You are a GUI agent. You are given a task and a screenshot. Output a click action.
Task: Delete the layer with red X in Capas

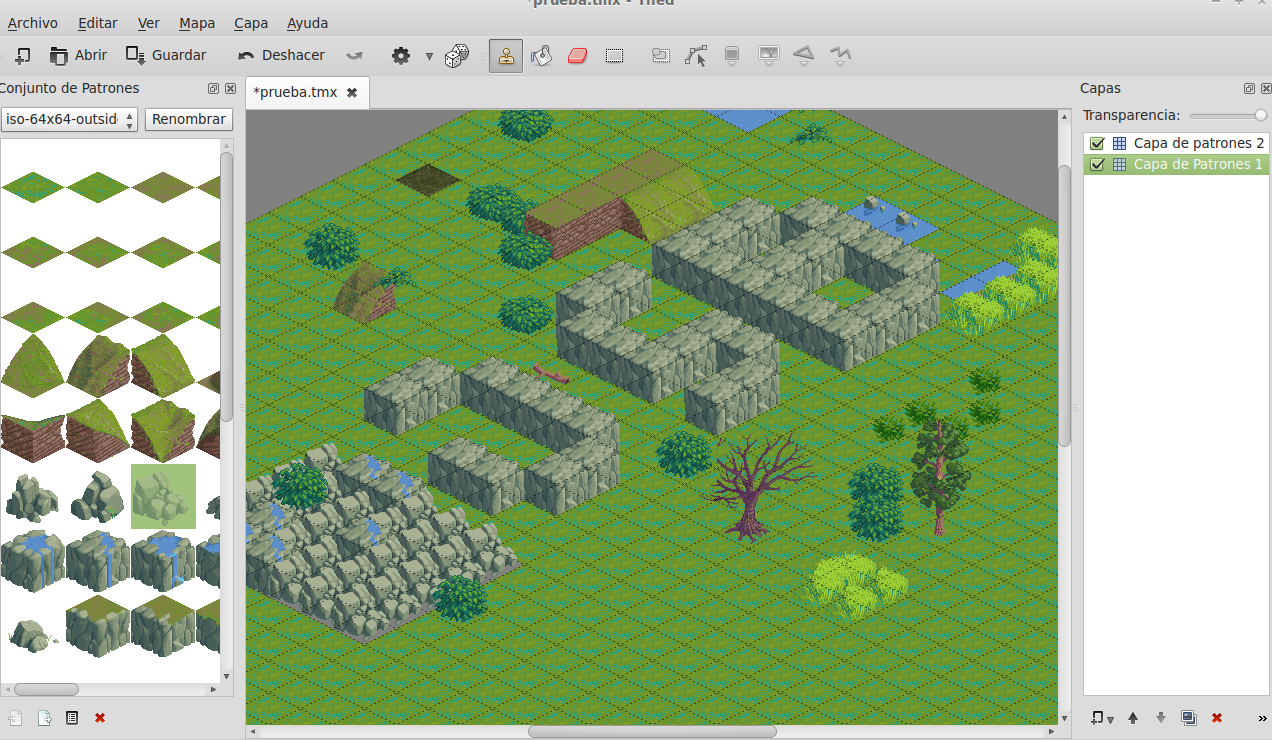(x=1217, y=718)
